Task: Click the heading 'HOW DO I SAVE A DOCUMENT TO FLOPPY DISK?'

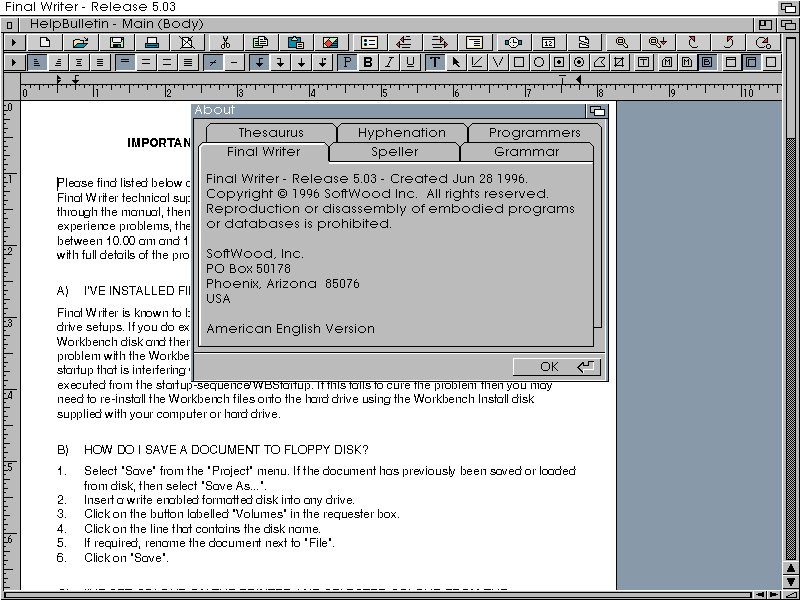Action: point(226,450)
